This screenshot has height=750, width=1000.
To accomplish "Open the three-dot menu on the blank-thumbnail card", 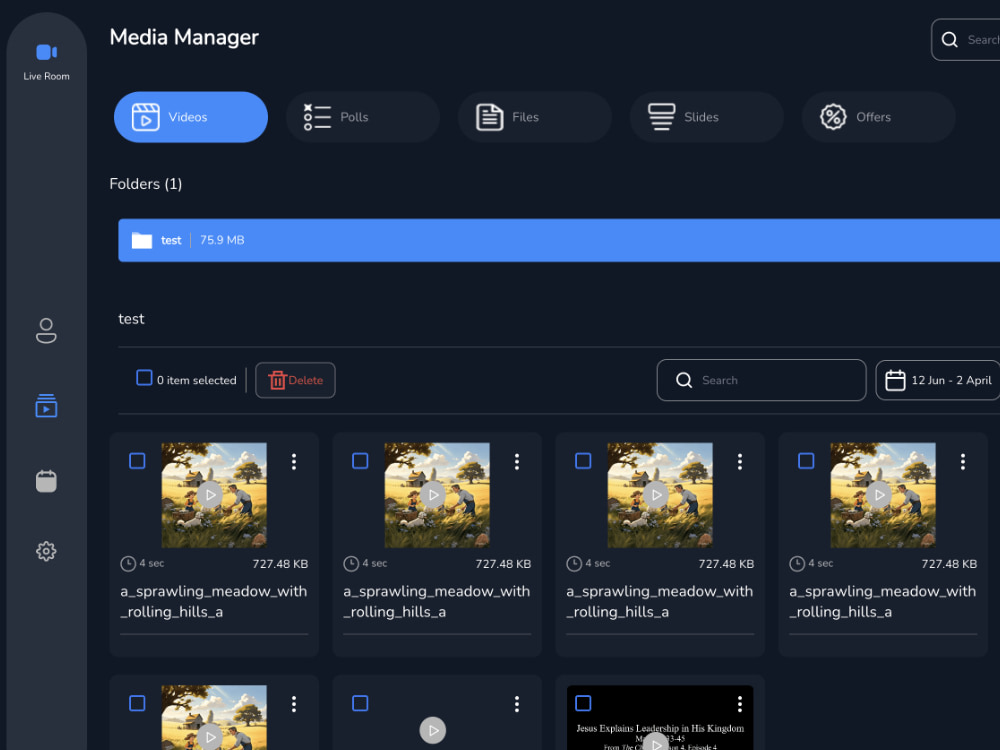I will (x=517, y=704).
